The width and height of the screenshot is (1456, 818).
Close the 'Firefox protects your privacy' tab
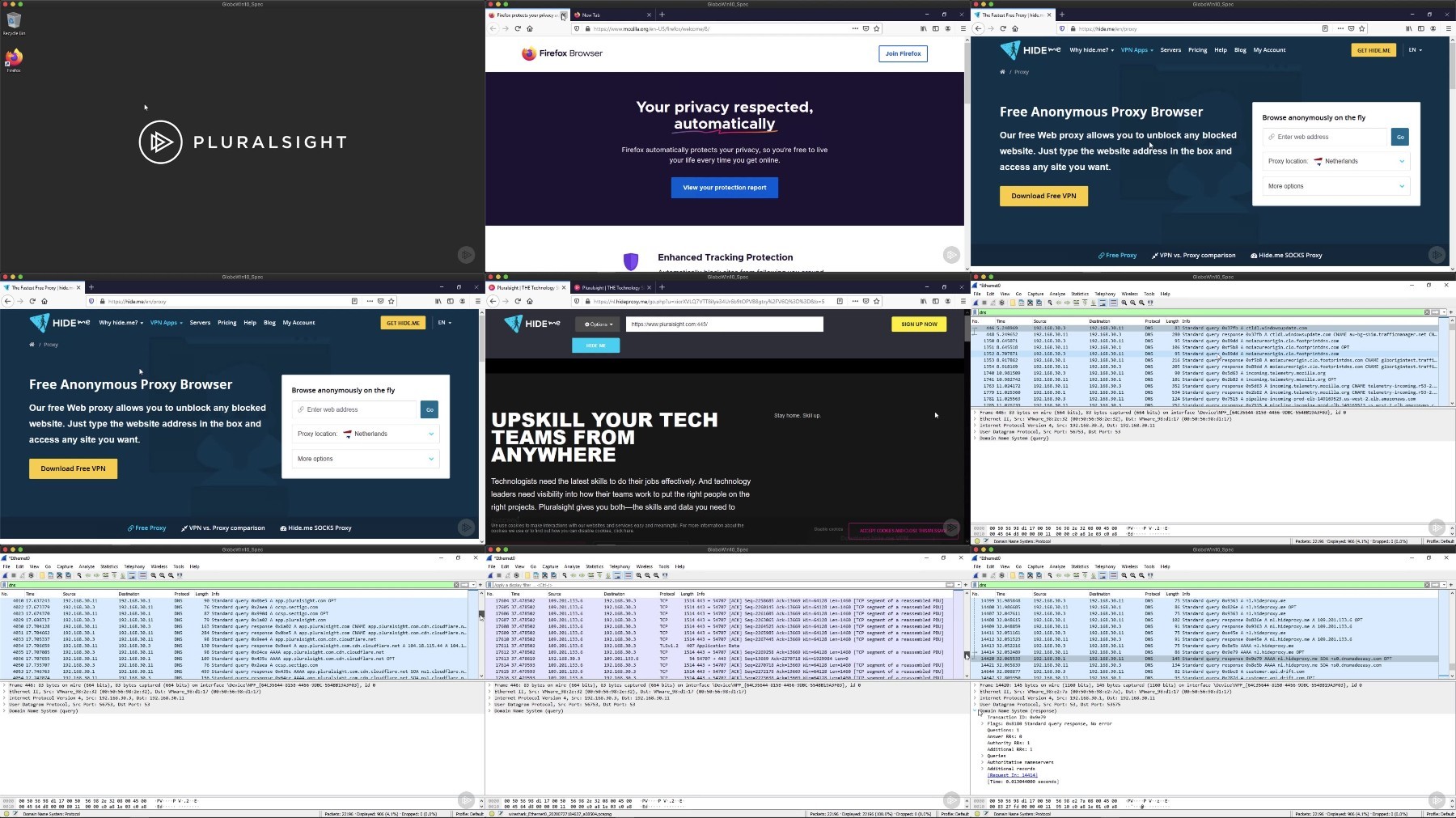(x=563, y=15)
